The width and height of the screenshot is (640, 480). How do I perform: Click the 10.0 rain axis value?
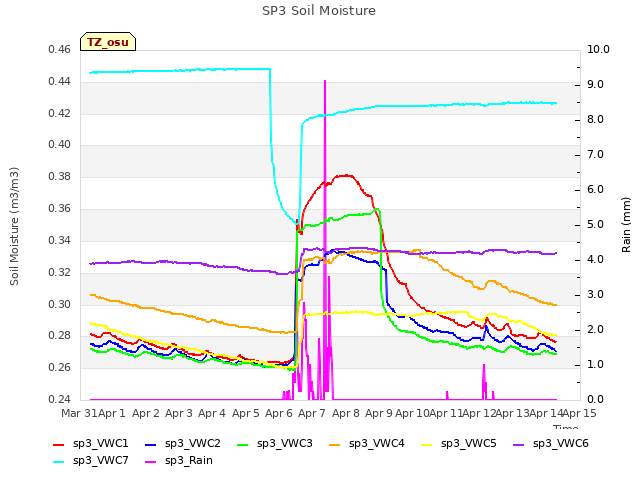coord(598,50)
